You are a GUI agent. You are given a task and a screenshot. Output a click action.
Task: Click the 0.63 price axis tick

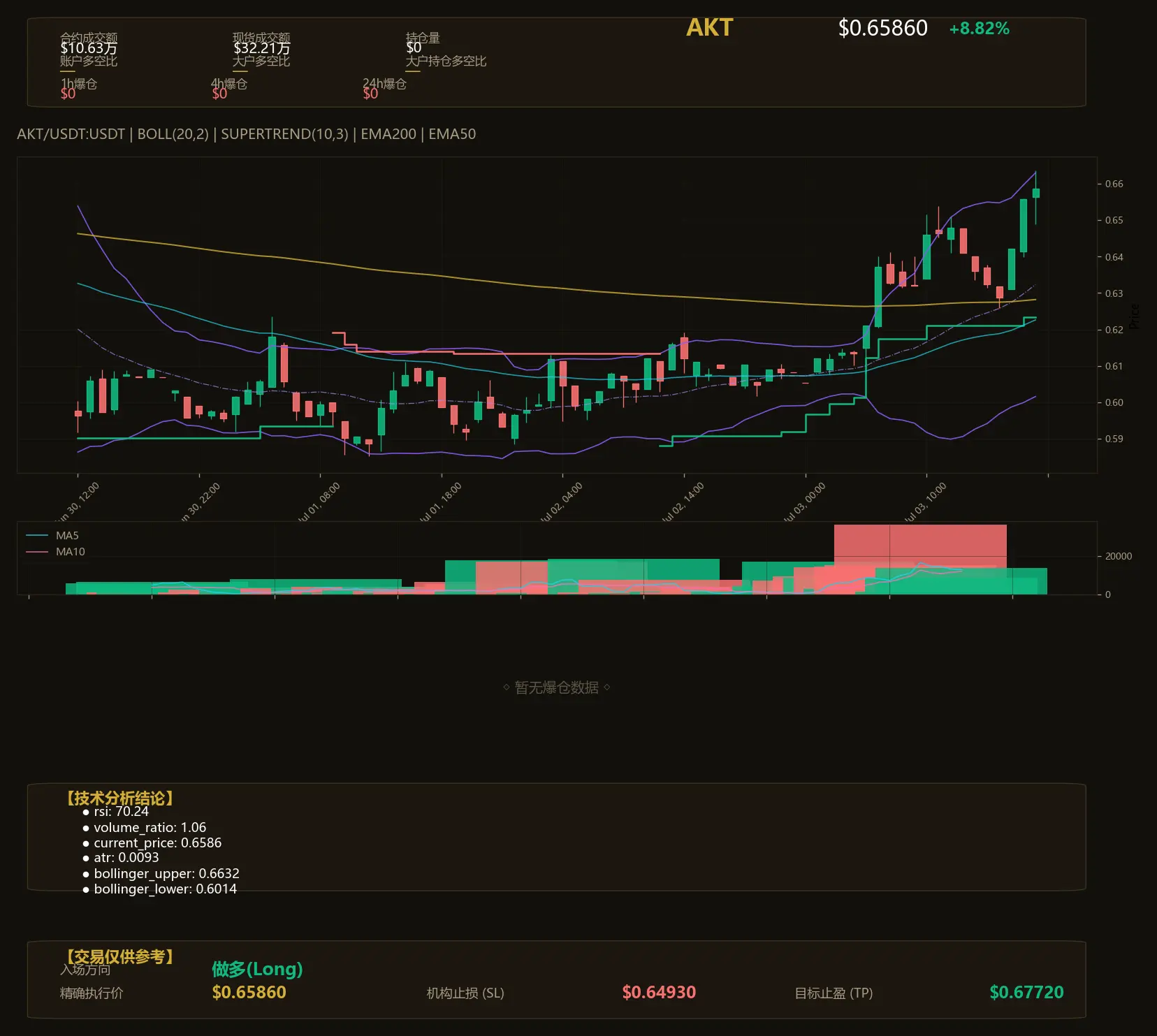[1114, 293]
